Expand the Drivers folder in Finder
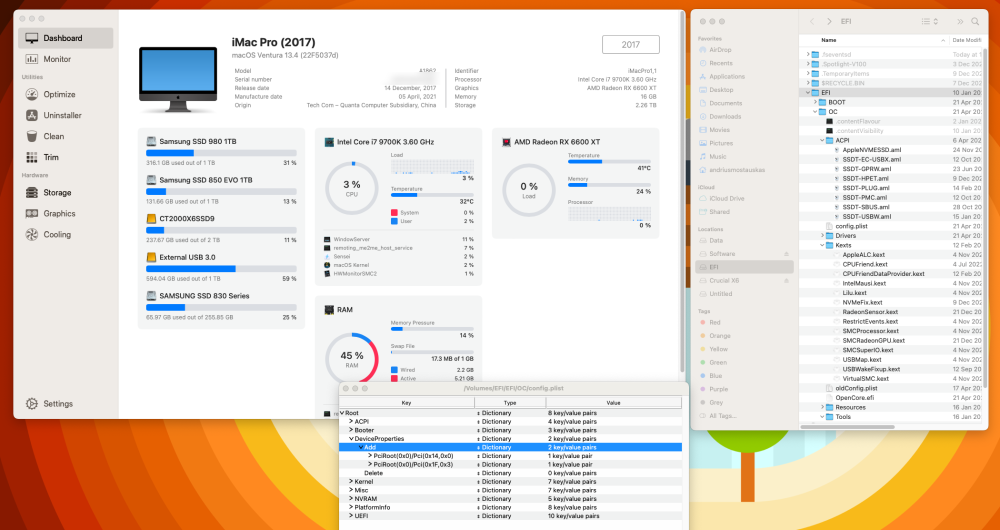 (822, 236)
